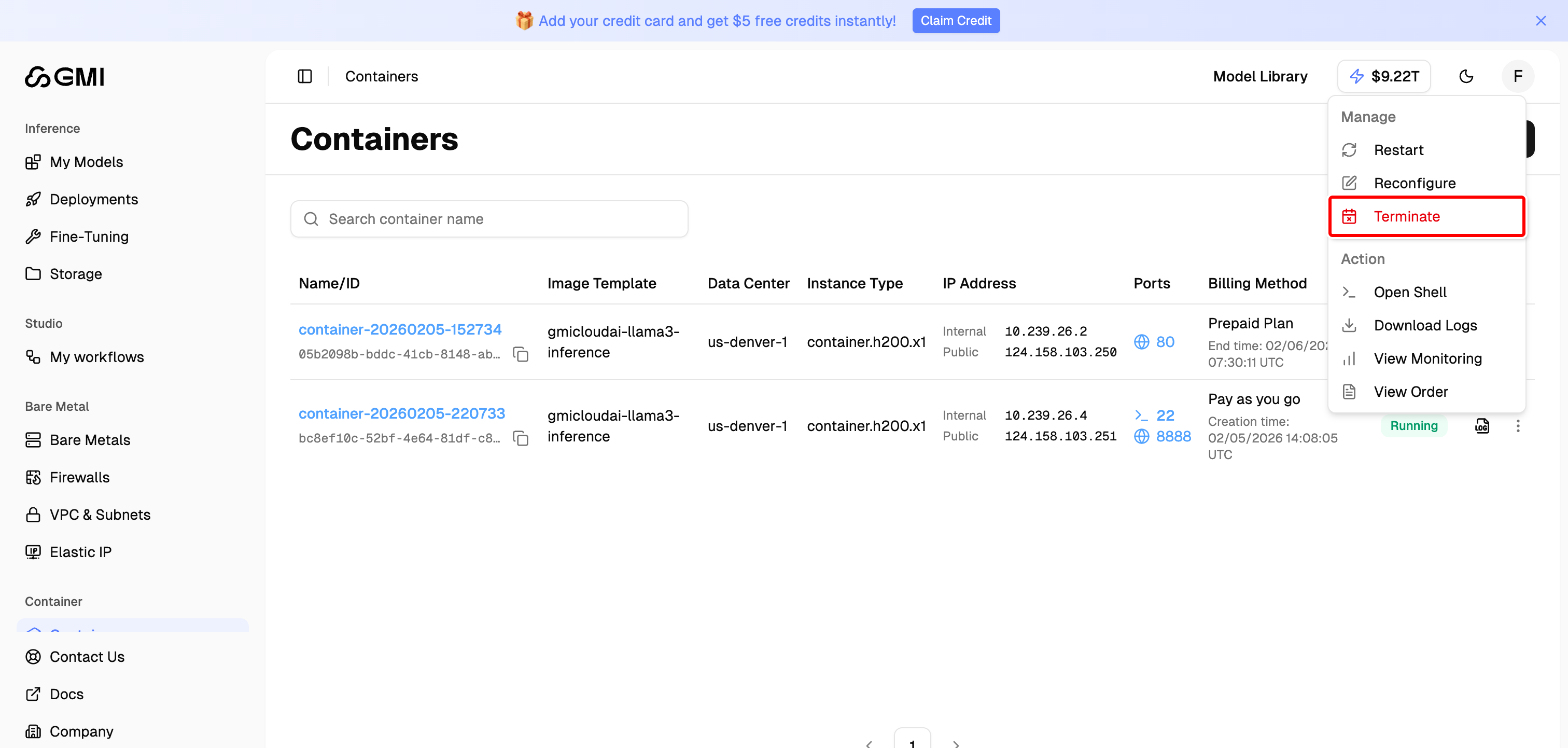Open the Elastic IP section
This screenshot has width=1568, height=748.
(x=80, y=551)
